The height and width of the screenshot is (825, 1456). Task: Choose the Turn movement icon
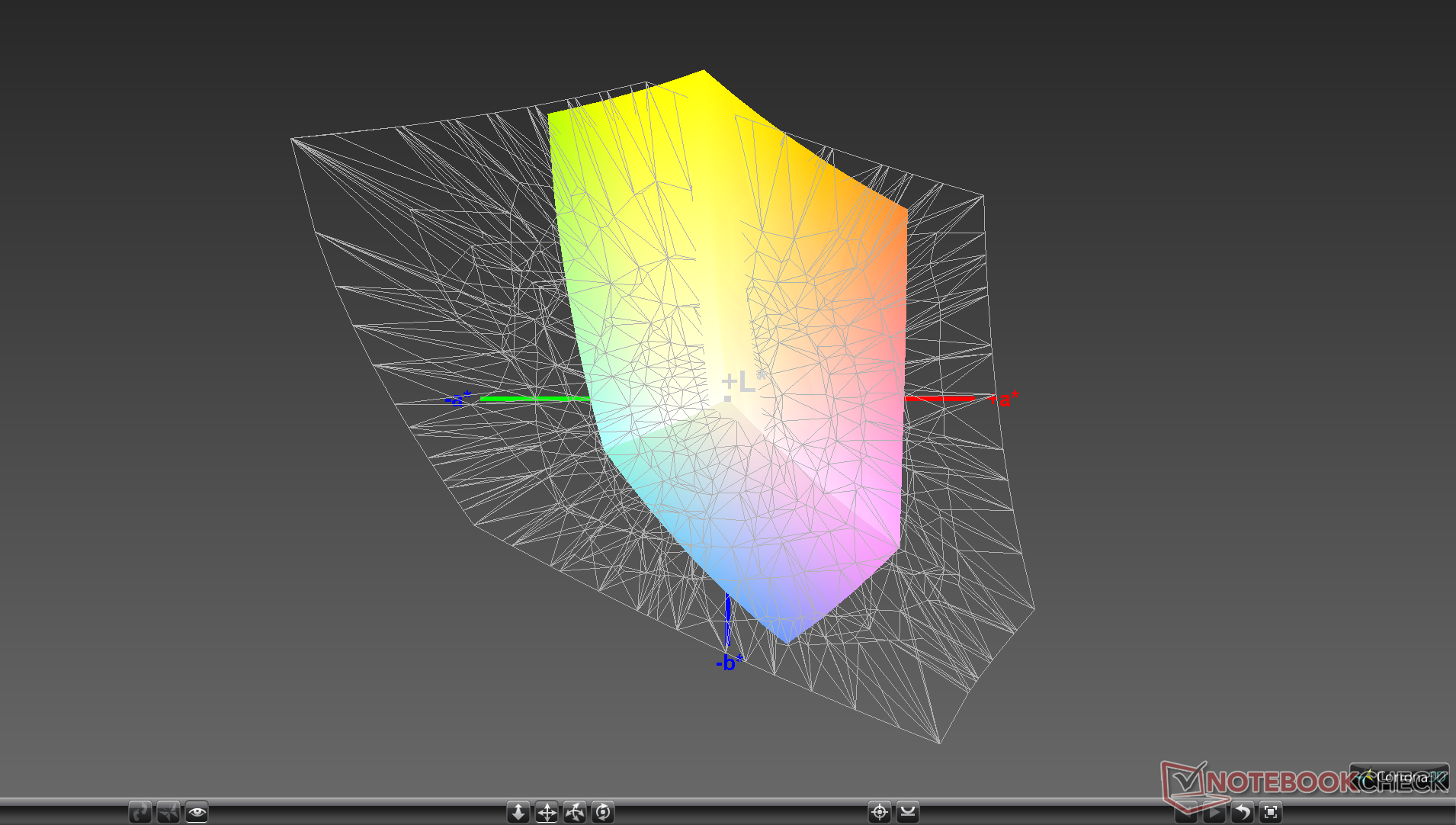[x=575, y=812]
